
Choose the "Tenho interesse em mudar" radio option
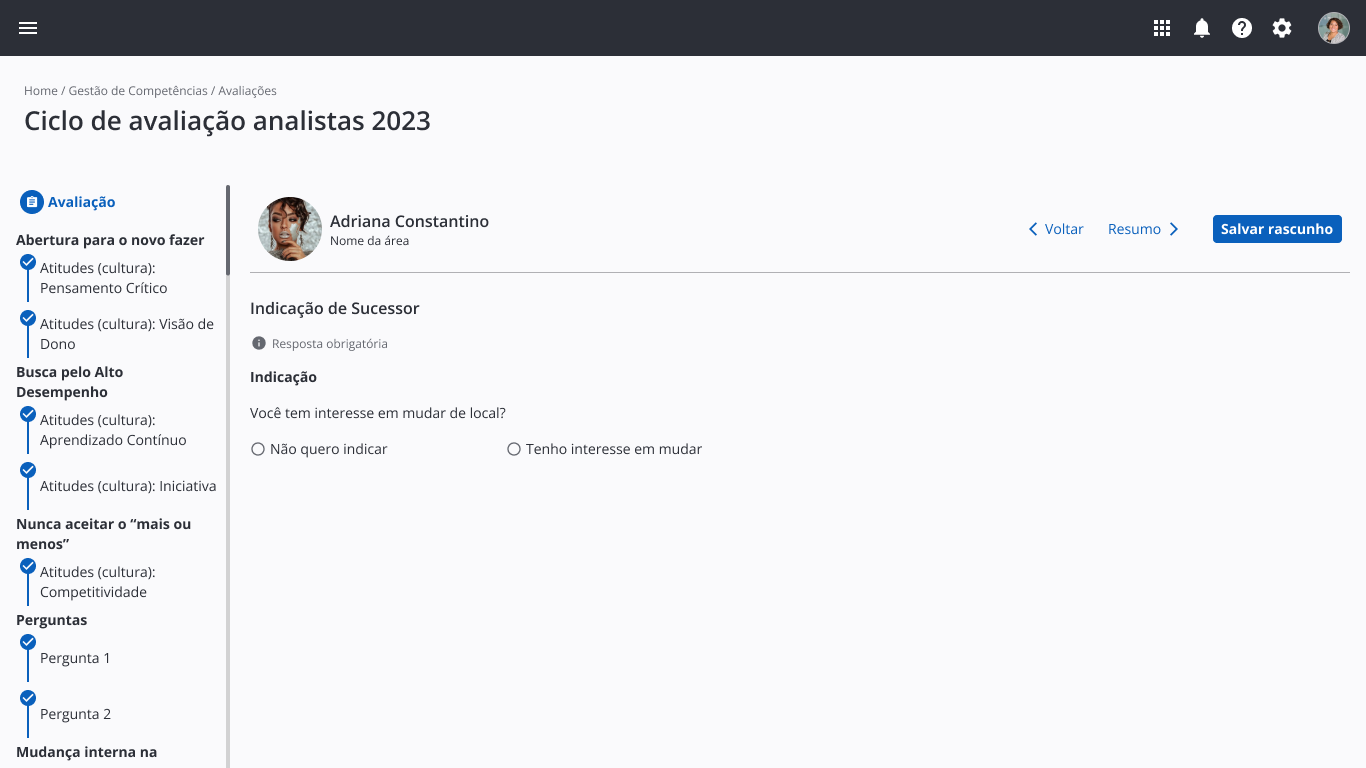514,450
